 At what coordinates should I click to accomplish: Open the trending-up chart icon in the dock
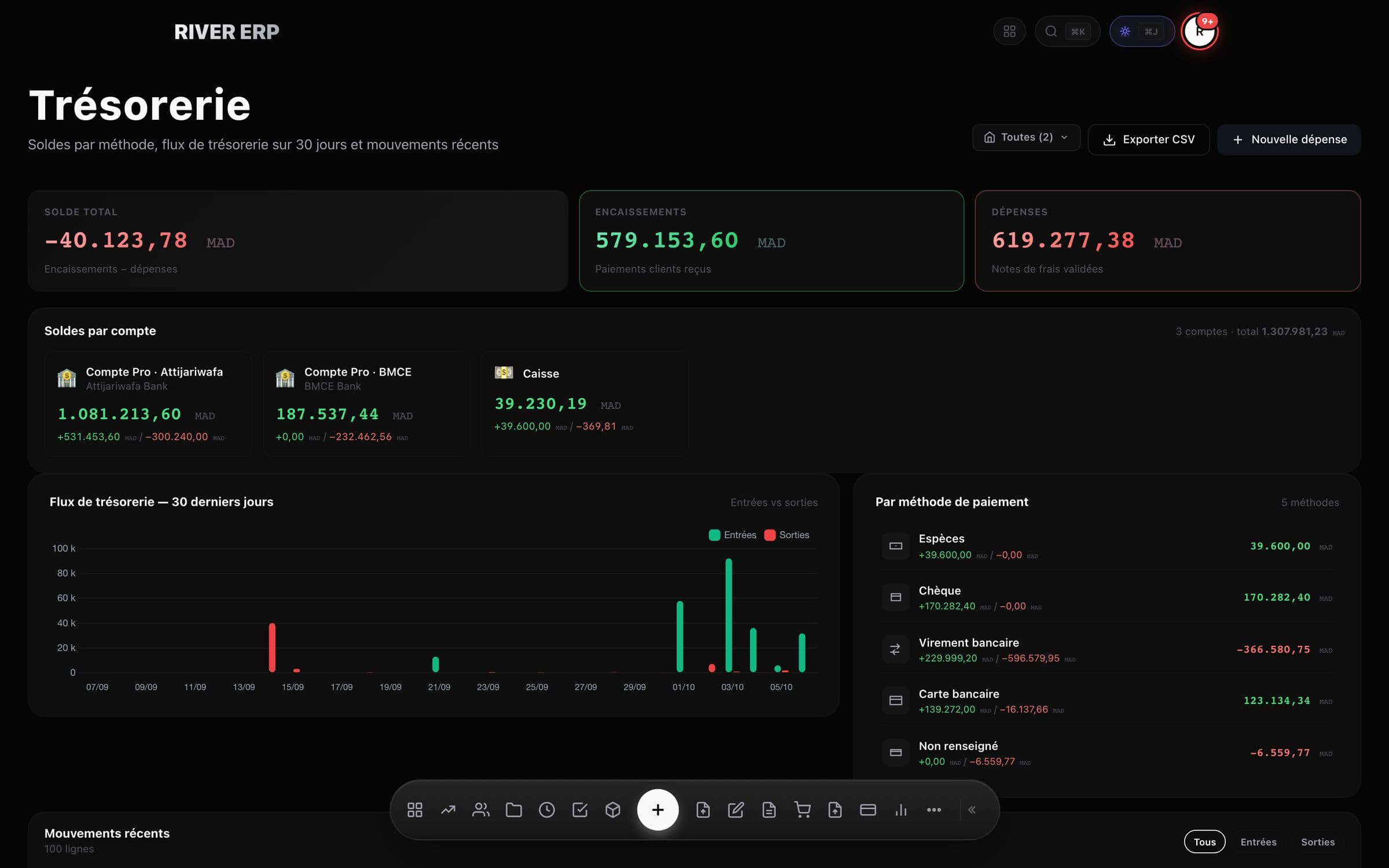click(x=448, y=810)
